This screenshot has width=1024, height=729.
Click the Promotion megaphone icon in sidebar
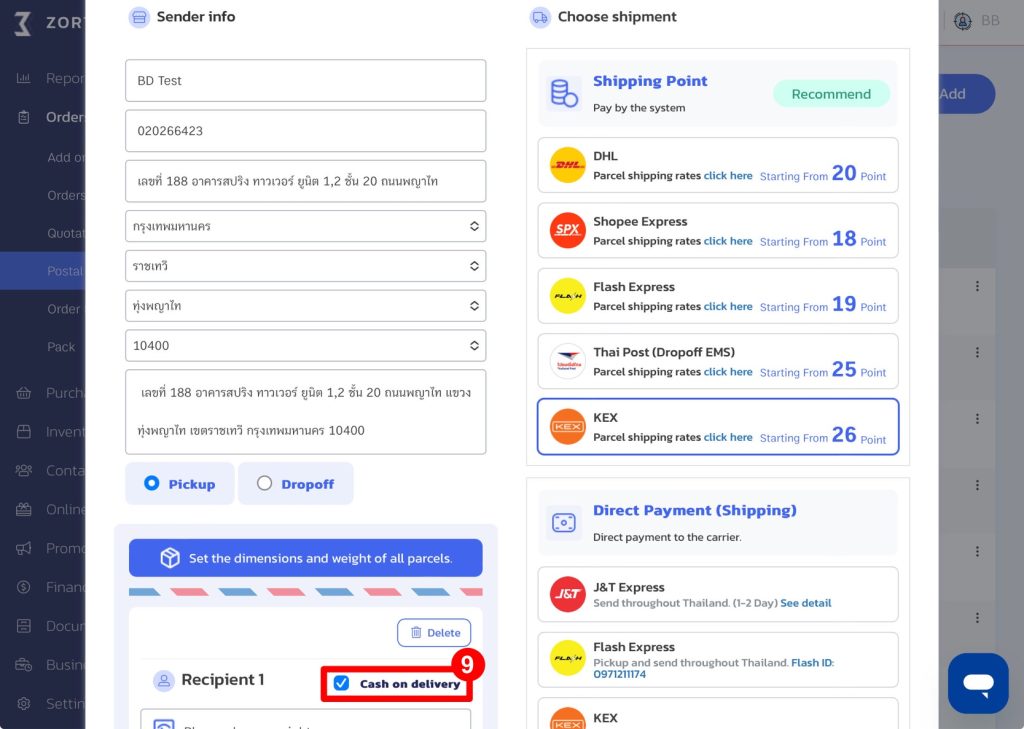[24, 548]
